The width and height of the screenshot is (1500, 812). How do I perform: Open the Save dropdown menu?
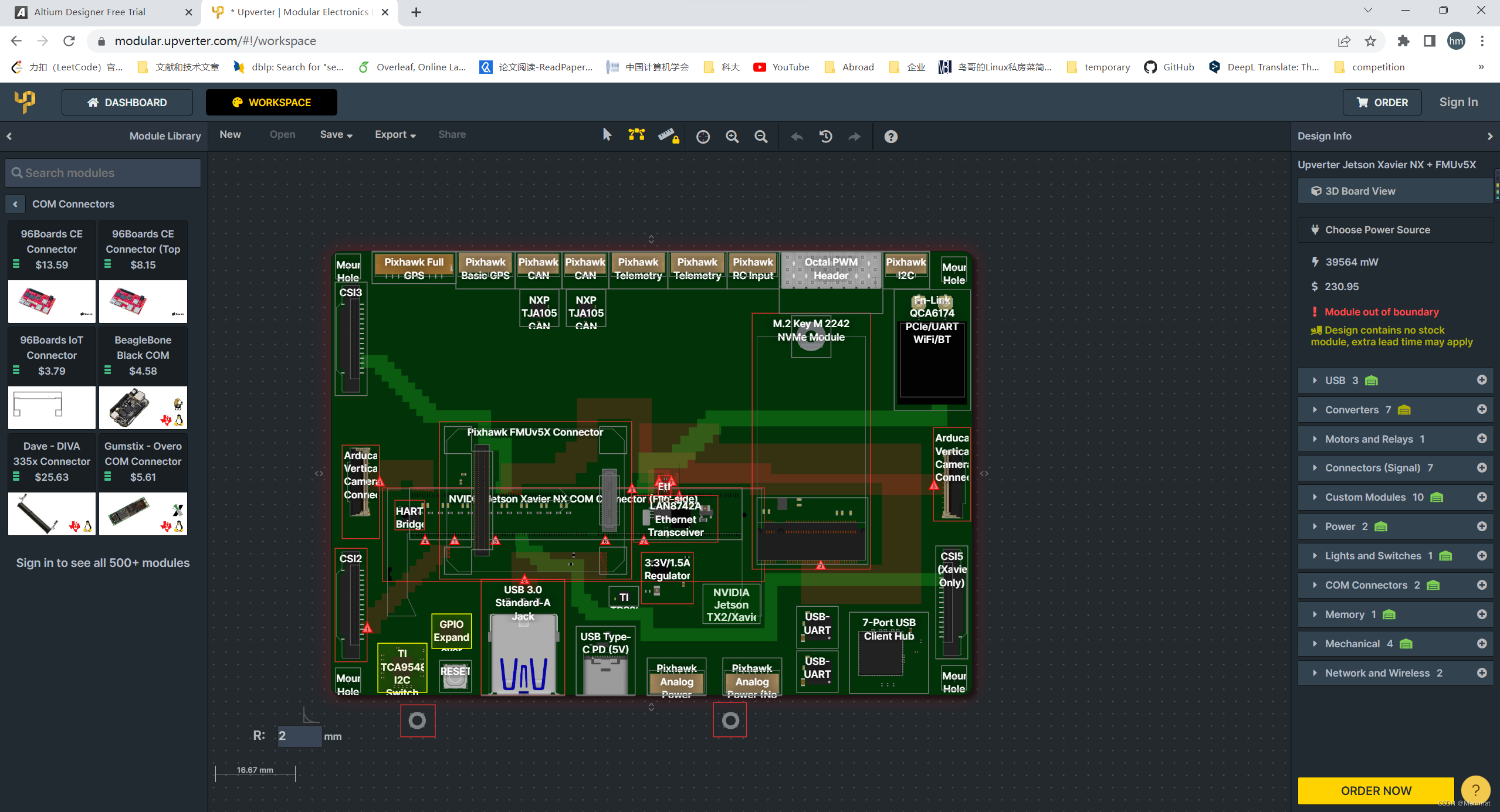(336, 135)
